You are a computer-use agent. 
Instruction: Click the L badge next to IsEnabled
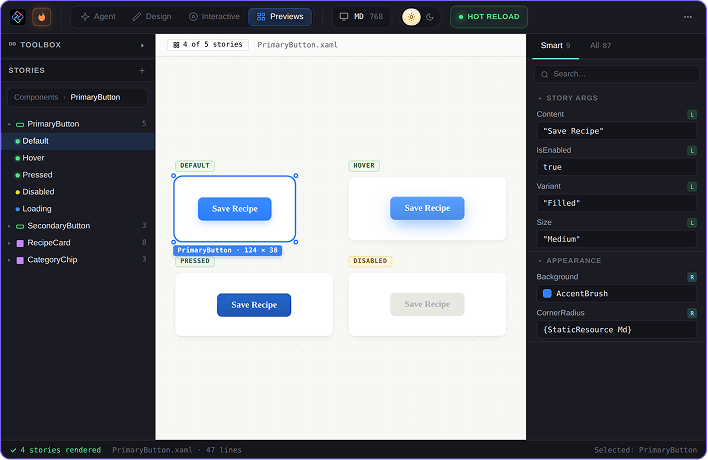point(692,151)
